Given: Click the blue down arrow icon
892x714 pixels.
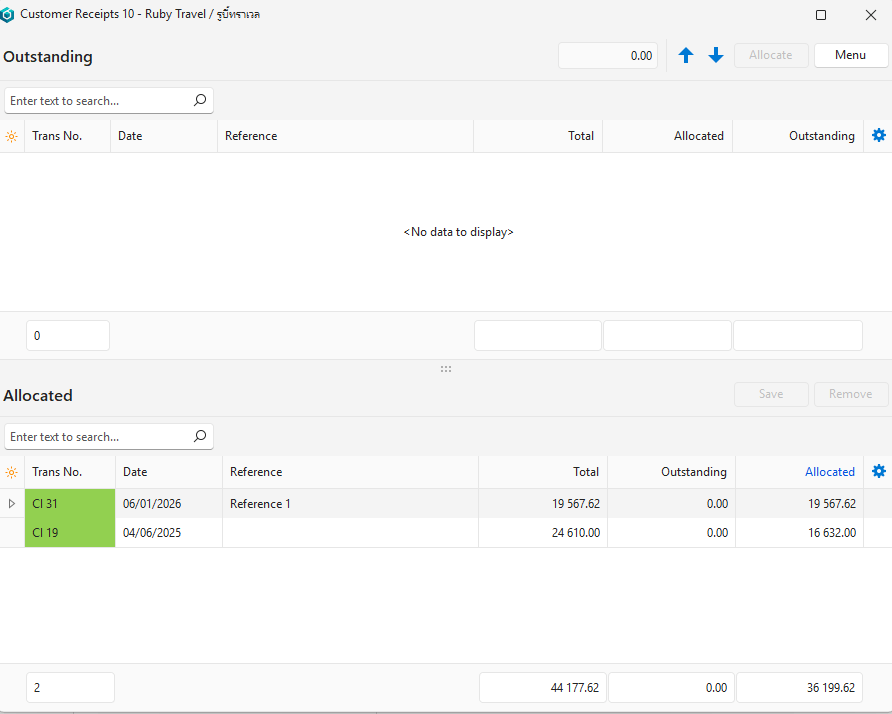Looking at the screenshot, I should pos(716,56).
